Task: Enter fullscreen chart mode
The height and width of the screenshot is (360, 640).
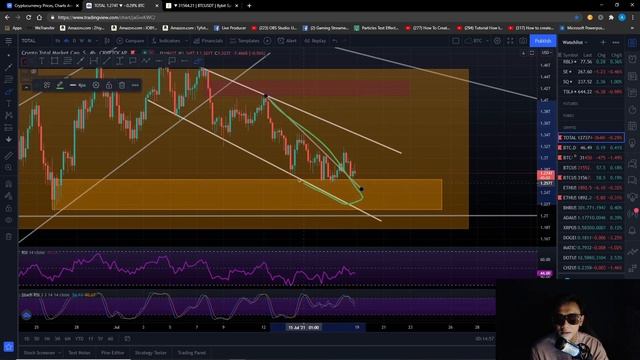Action: tap(510, 41)
